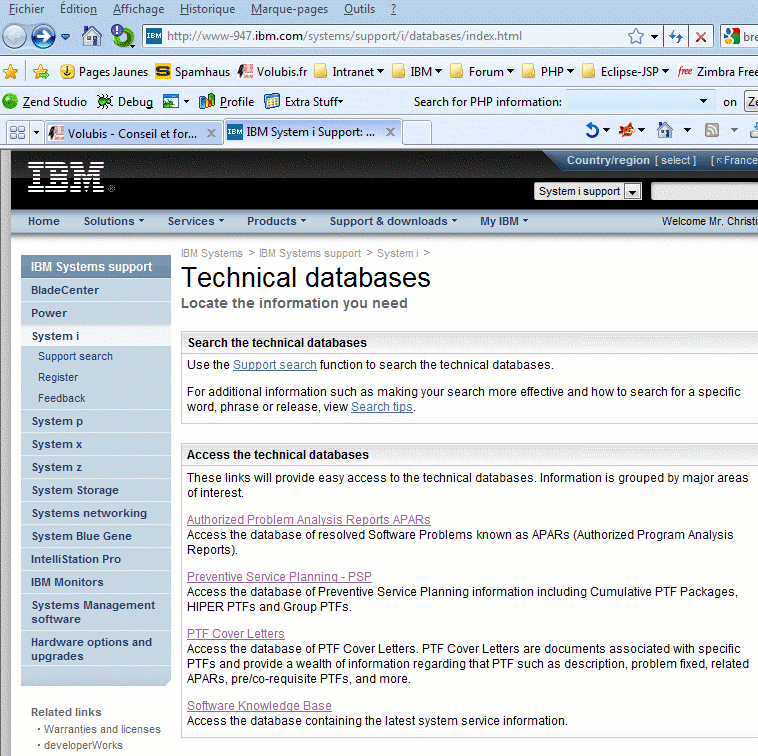Image resolution: width=758 pixels, height=756 pixels.
Task: Click the RSS feed icon
Action: pyautogui.click(x=712, y=130)
